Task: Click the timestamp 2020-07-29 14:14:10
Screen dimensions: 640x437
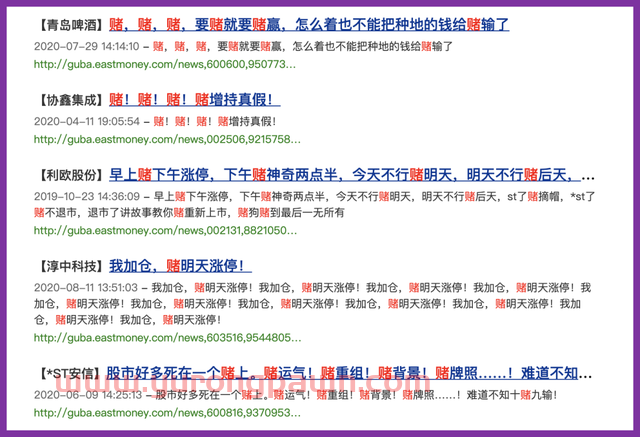Action: pyautogui.click(x=87, y=47)
